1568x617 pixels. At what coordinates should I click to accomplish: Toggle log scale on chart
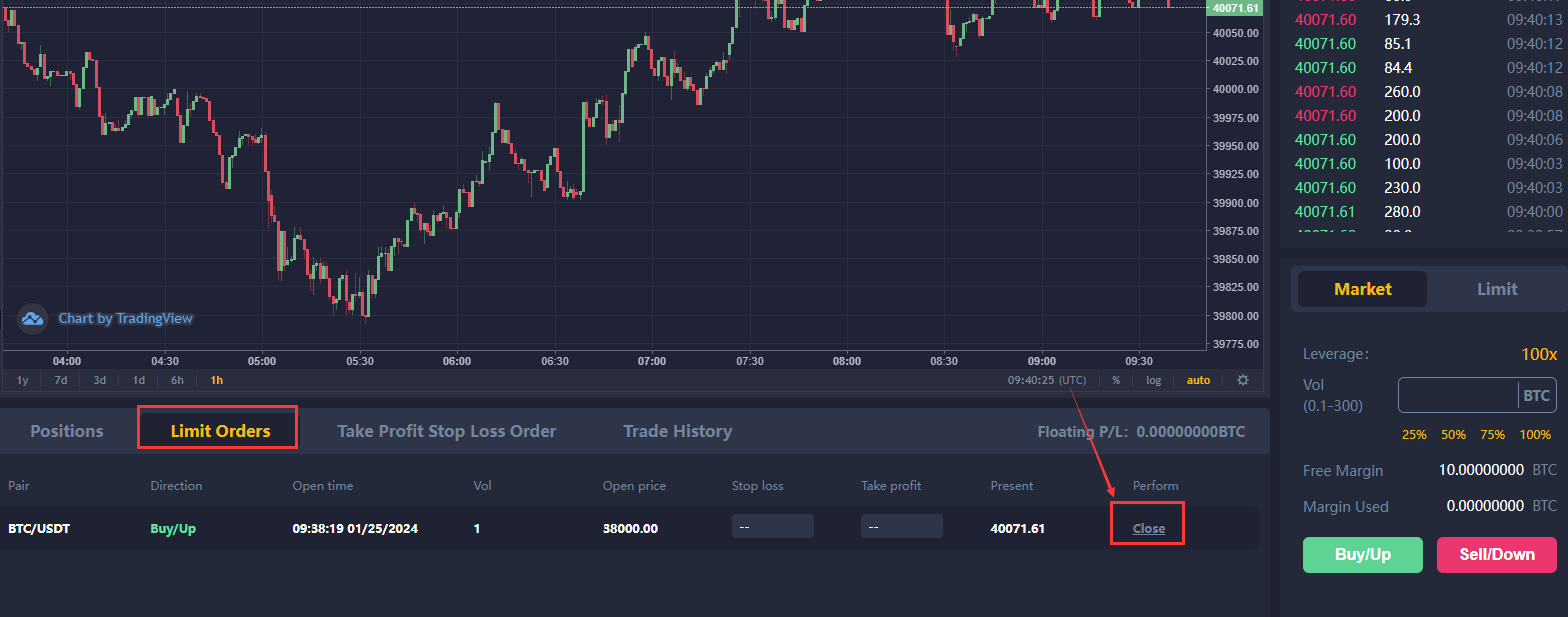(1153, 380)
